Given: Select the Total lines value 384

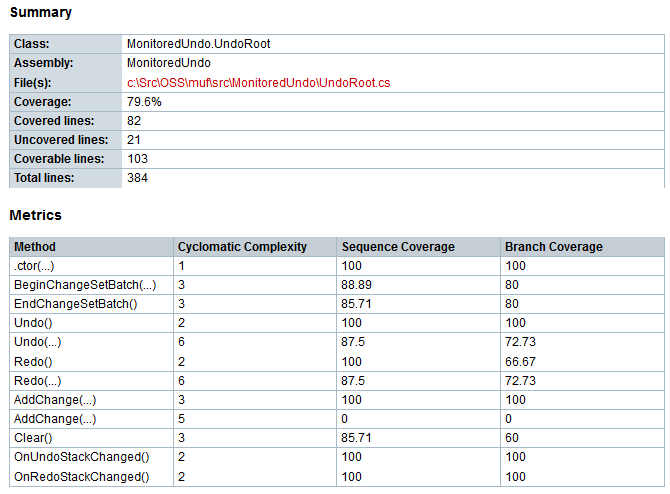Looking at the screenshot, I should pos(138,178).
